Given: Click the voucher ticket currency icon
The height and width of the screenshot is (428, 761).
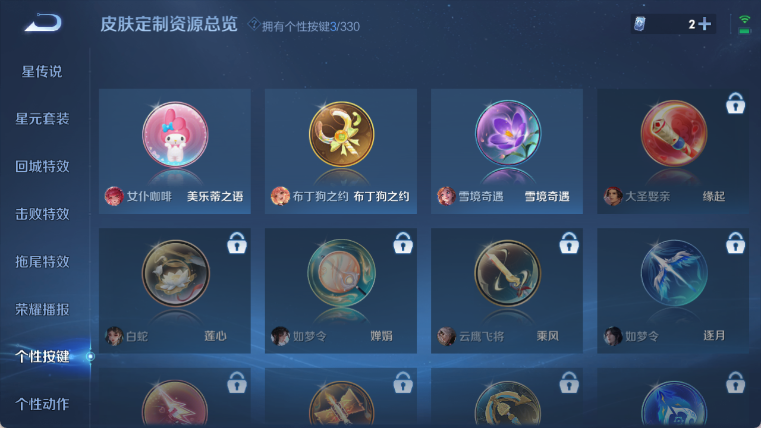Looking at the screenshot, I should (x=640, y=24).
